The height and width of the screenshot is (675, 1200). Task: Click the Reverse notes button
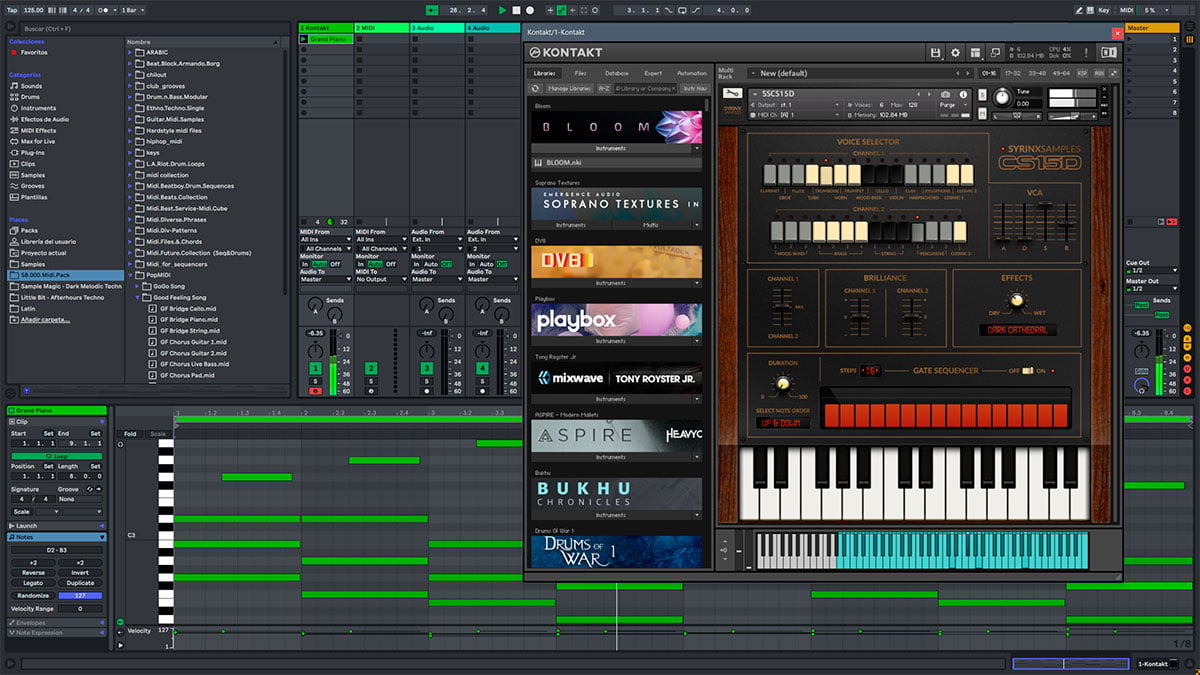tap(33, 573)
